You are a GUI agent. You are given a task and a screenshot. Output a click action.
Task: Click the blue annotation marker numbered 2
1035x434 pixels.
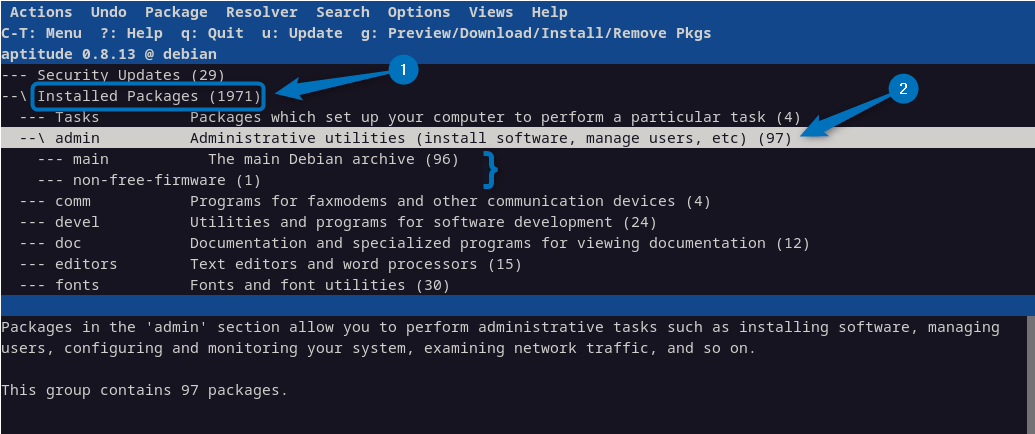[x=903, y=88]
